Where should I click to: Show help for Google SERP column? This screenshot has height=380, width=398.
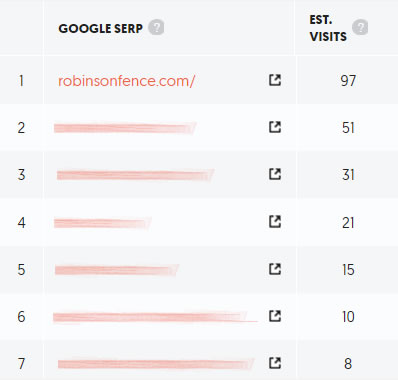point(156,27)
